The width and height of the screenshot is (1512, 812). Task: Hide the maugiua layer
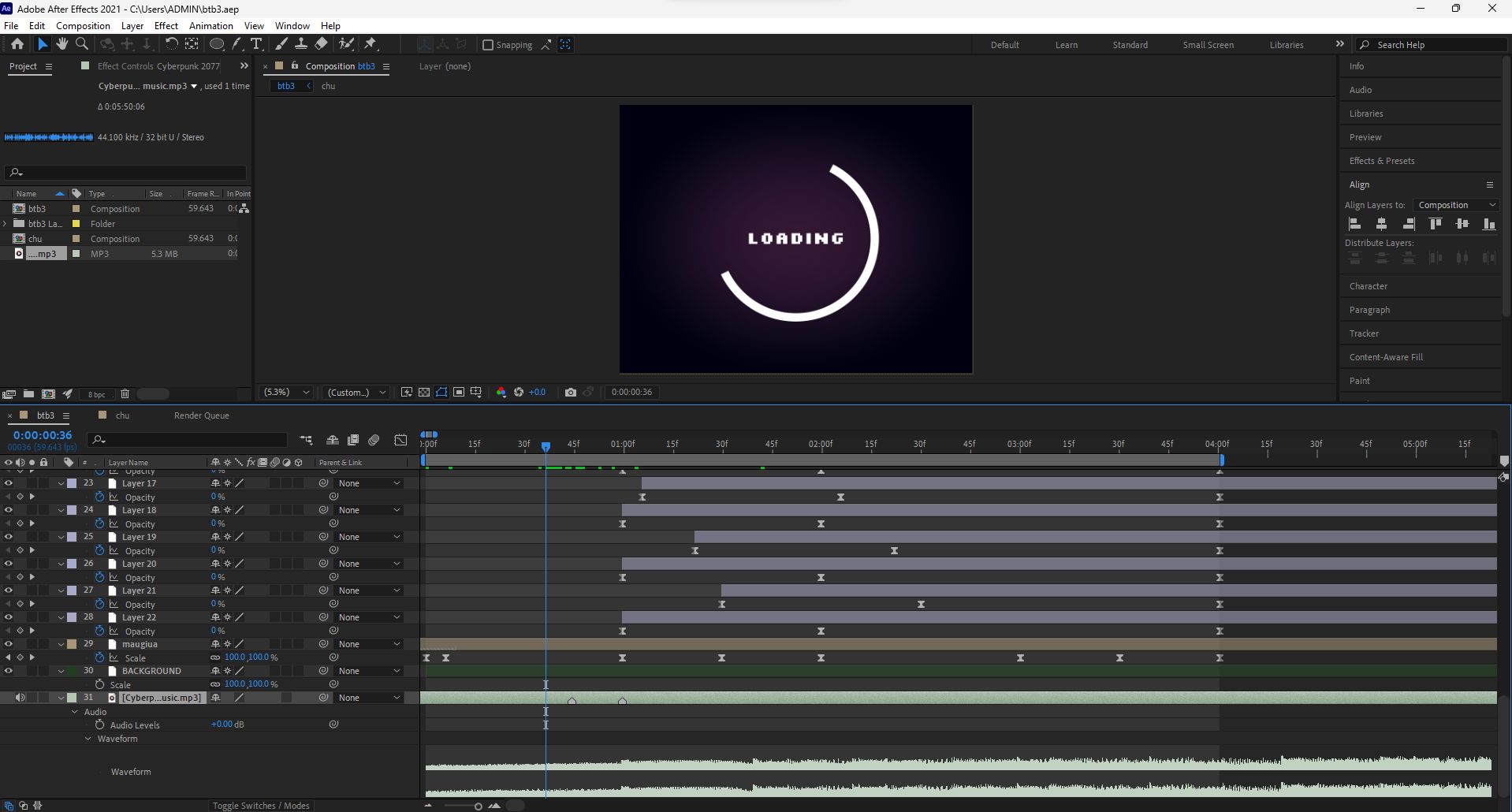(8, 644)
